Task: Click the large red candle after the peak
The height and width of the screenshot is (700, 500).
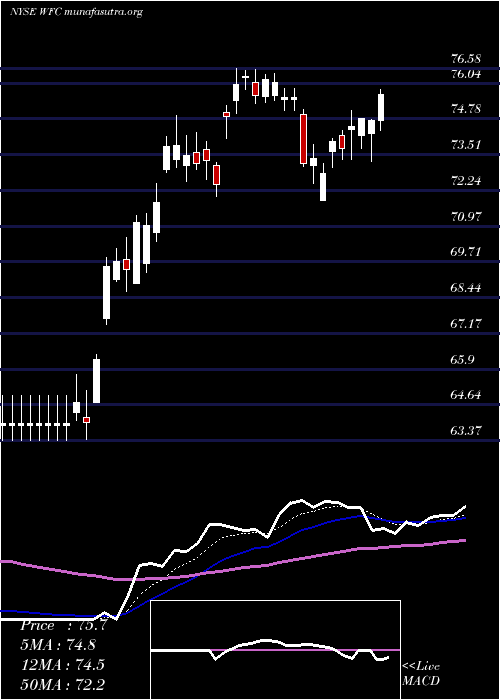Action: (x=304, y=139)
